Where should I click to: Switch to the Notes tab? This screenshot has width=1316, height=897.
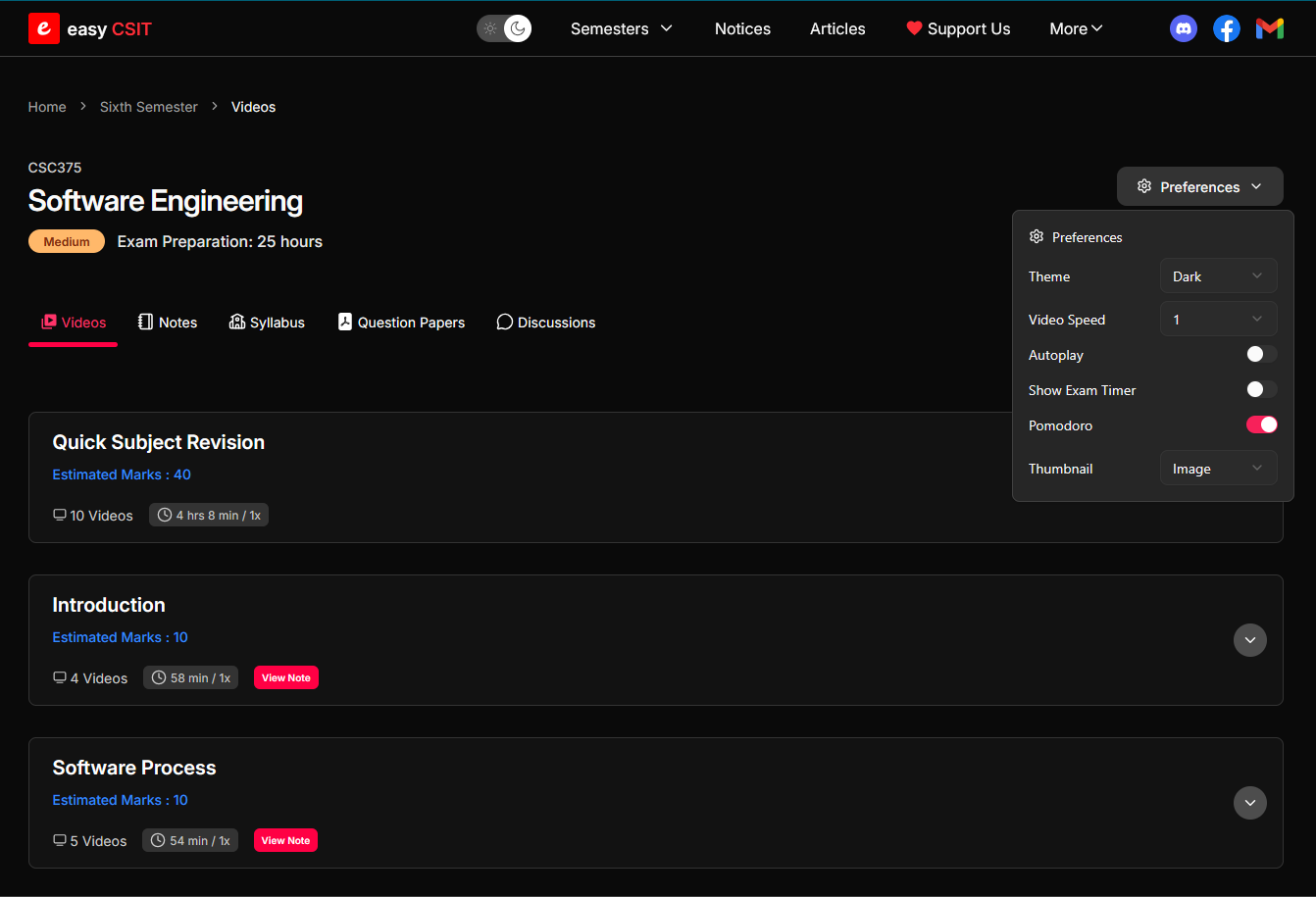click(x=168, y=323)
